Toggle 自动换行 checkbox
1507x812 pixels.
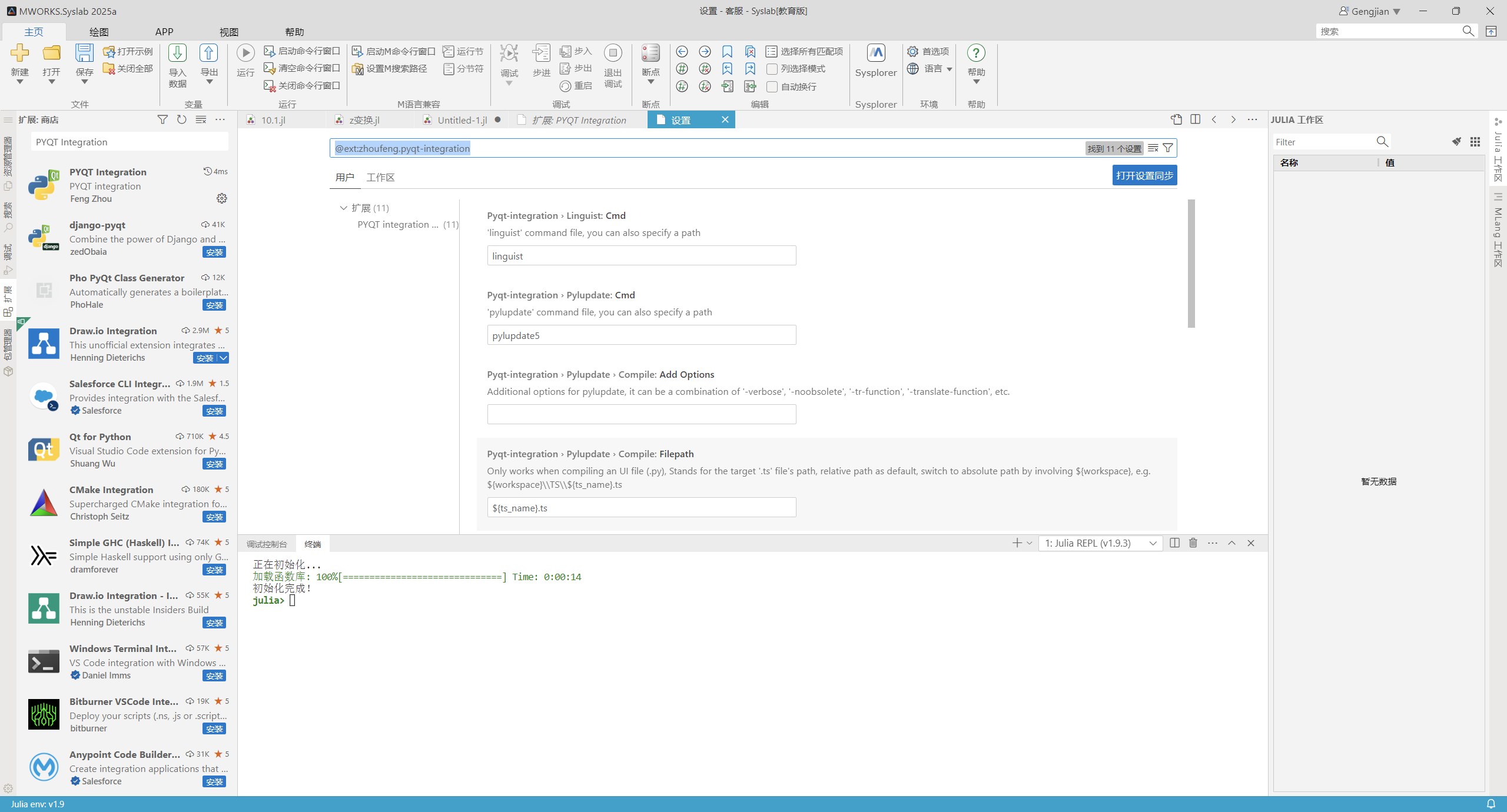click(x=772, y=86)
